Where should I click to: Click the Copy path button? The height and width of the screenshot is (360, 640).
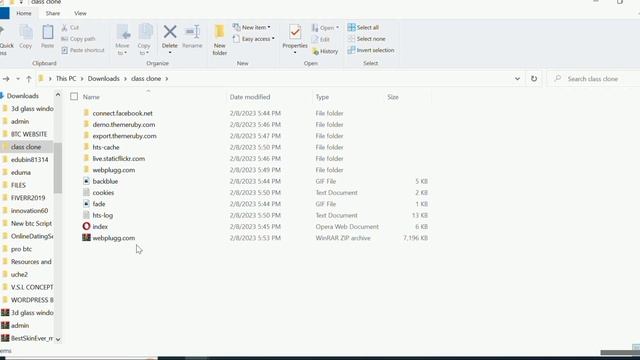tap(78, 39)
